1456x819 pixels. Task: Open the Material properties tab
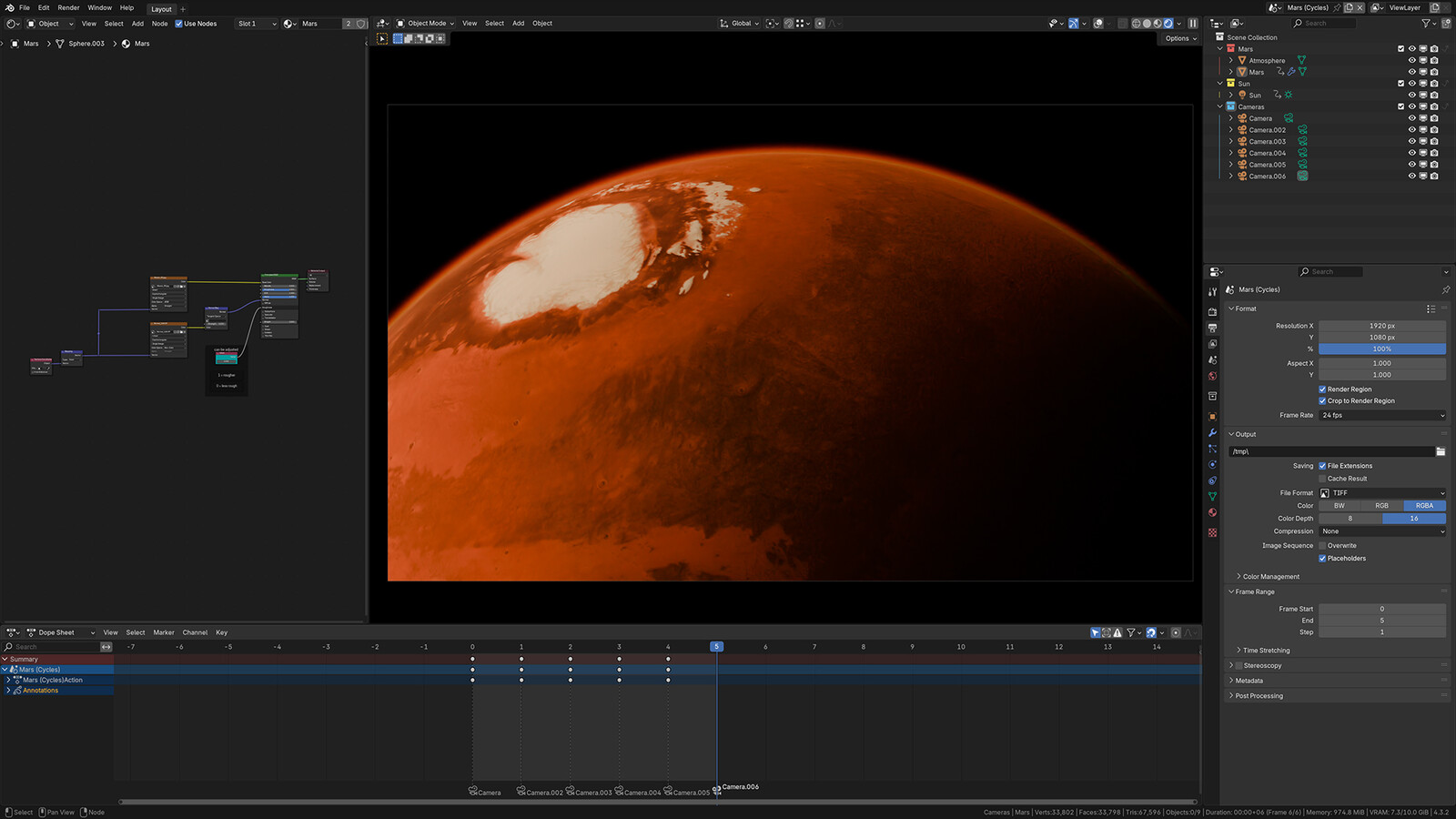pyautogui.click(x=1212, y=512)
